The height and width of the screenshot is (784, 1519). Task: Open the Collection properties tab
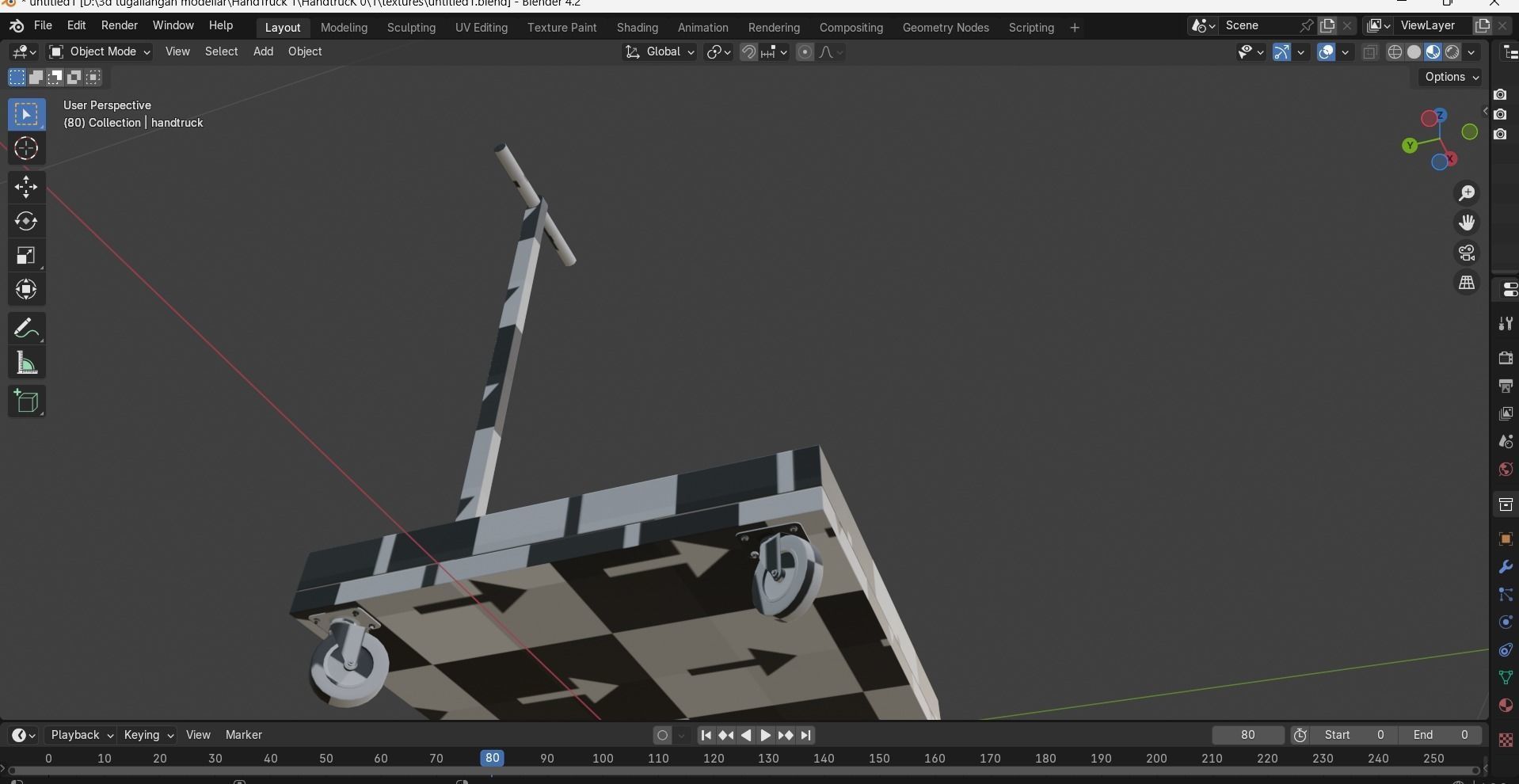point(1506,504)
